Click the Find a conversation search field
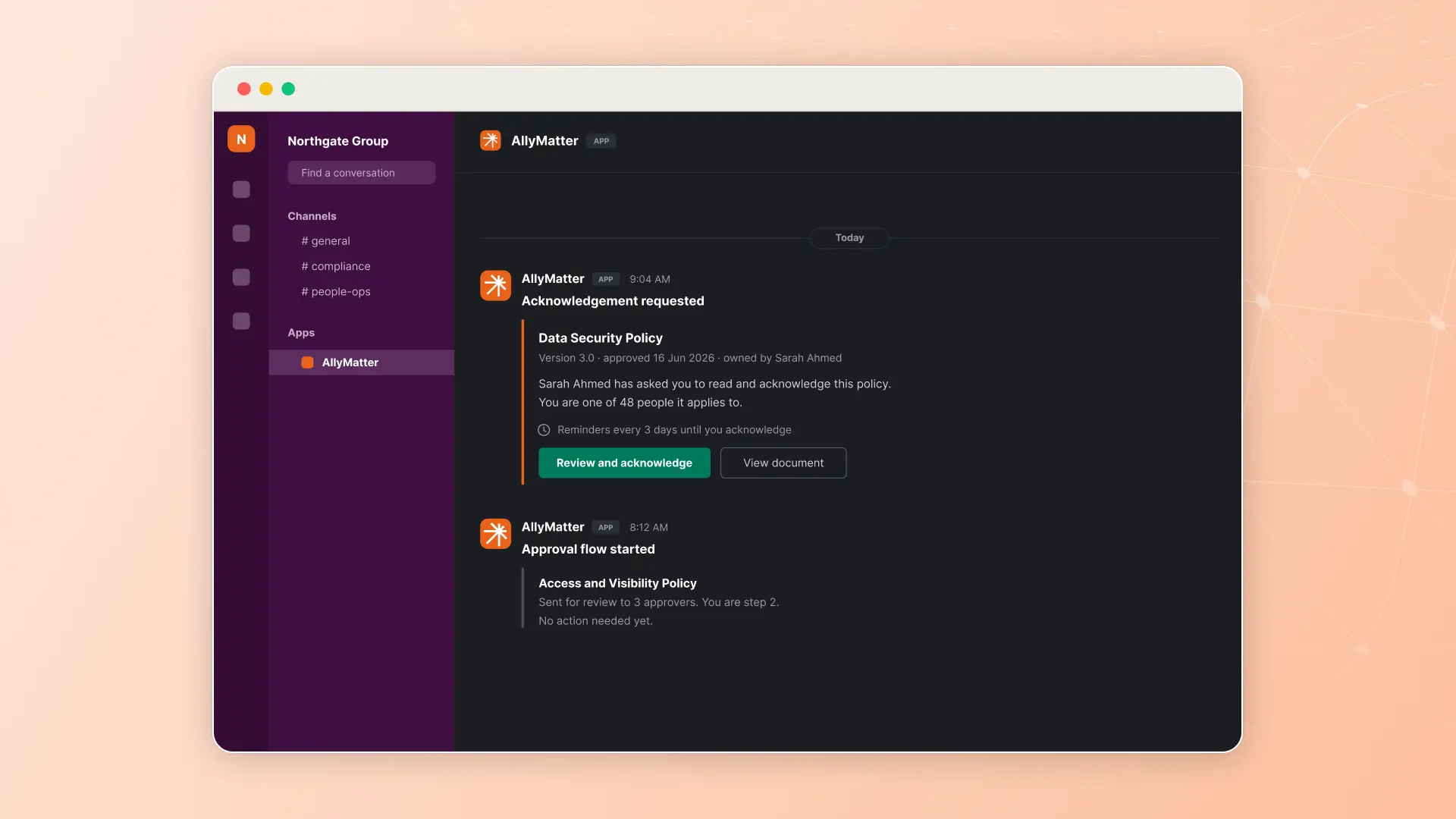This screenshot has width=1456, height=819. (x=361, y=172)
